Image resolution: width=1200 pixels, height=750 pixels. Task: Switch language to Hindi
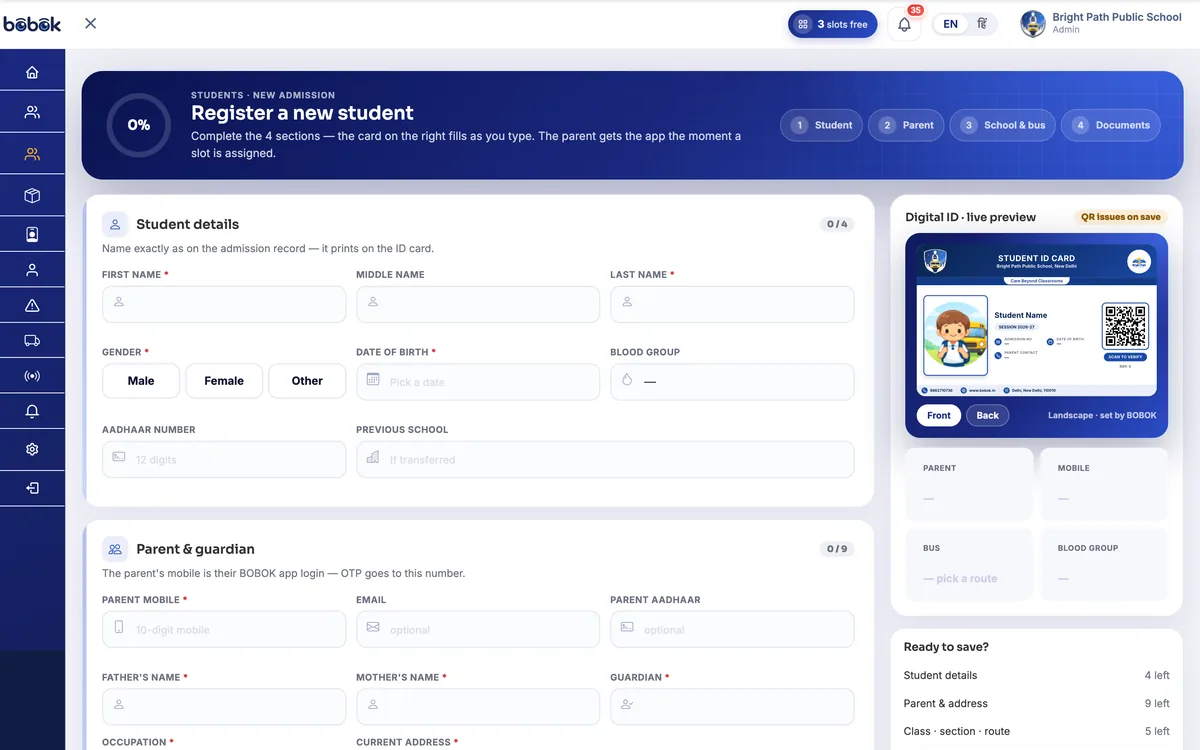[x=982, y=24]
